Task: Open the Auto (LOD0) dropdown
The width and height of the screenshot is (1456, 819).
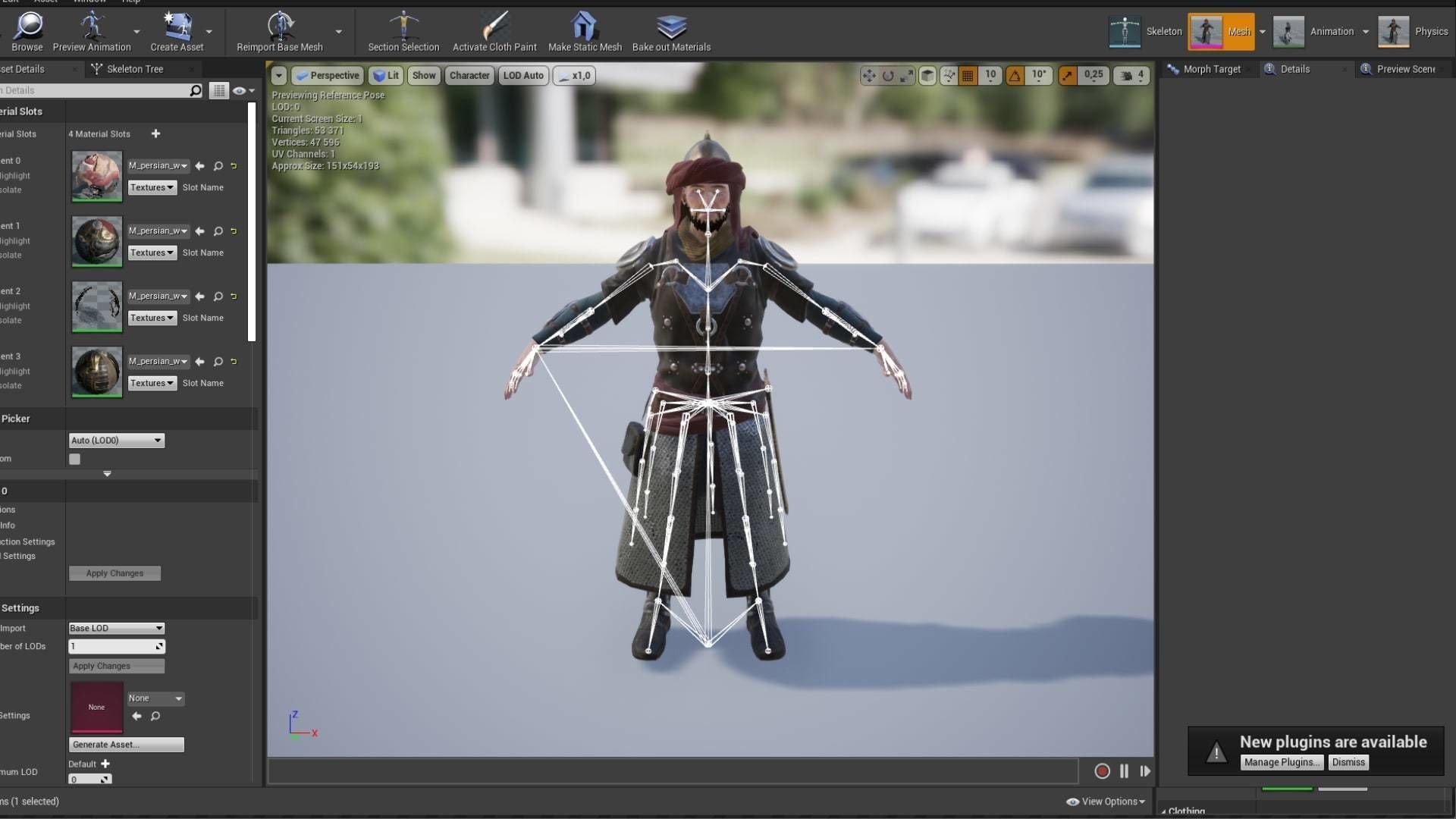Action: coord(116,441)
